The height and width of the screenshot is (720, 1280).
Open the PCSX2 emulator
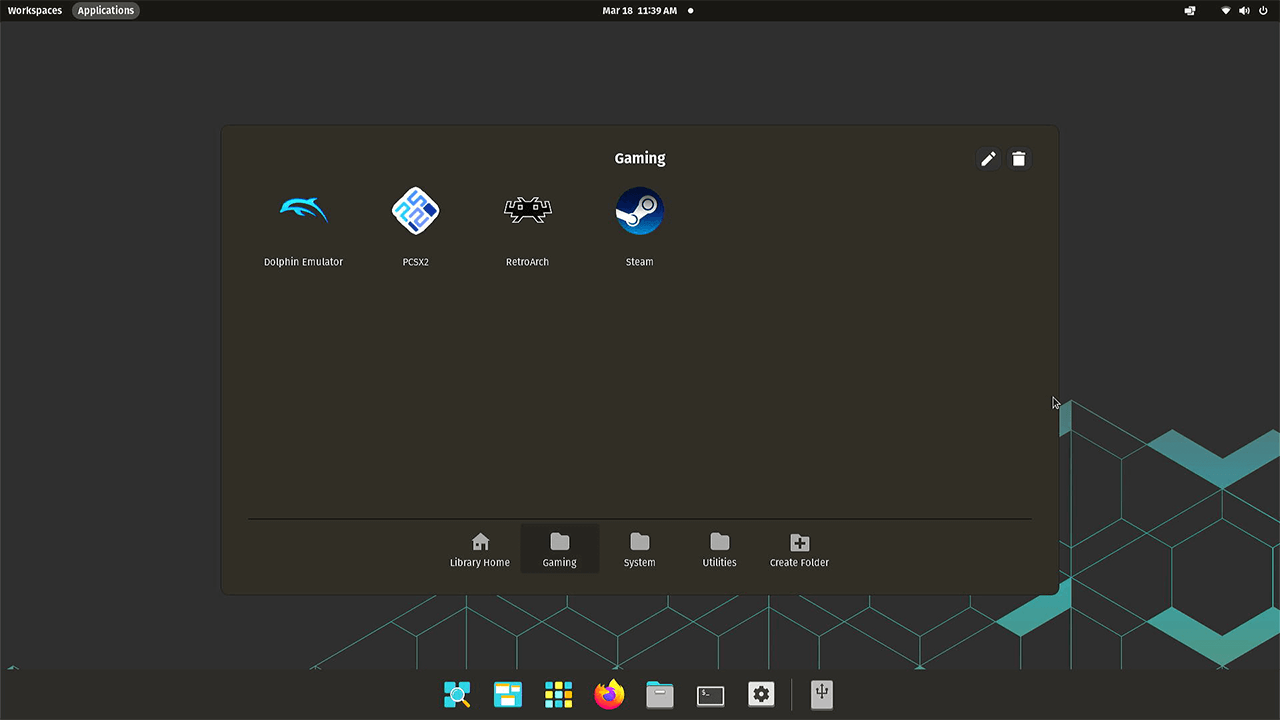pos(415,212)
